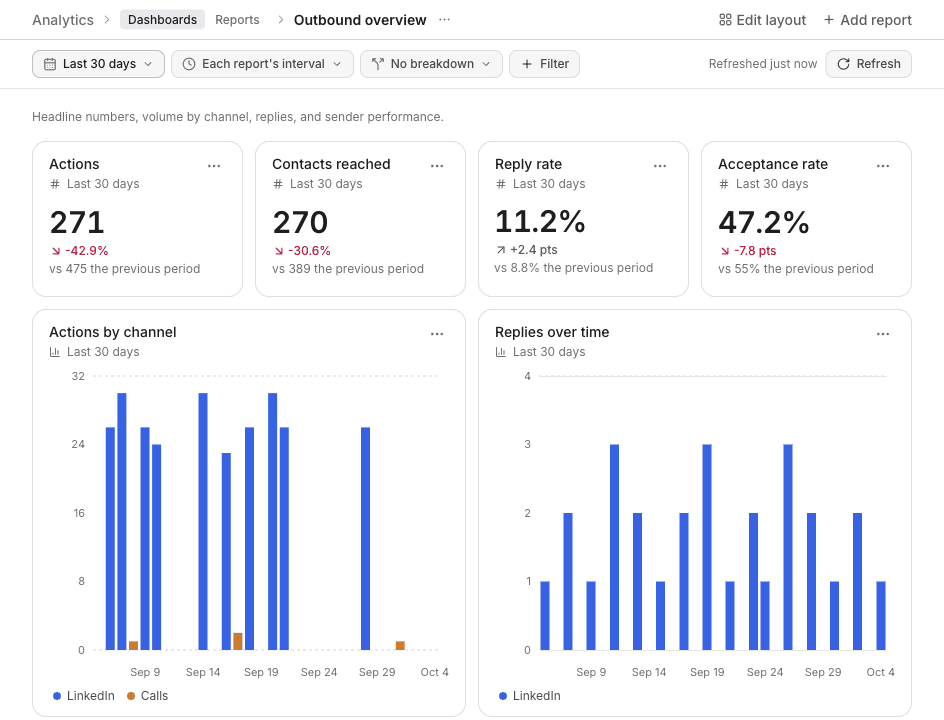944x720 pixels.
Task: Click the dashboard description starting 'Headline numbers'
Action: 238,117
